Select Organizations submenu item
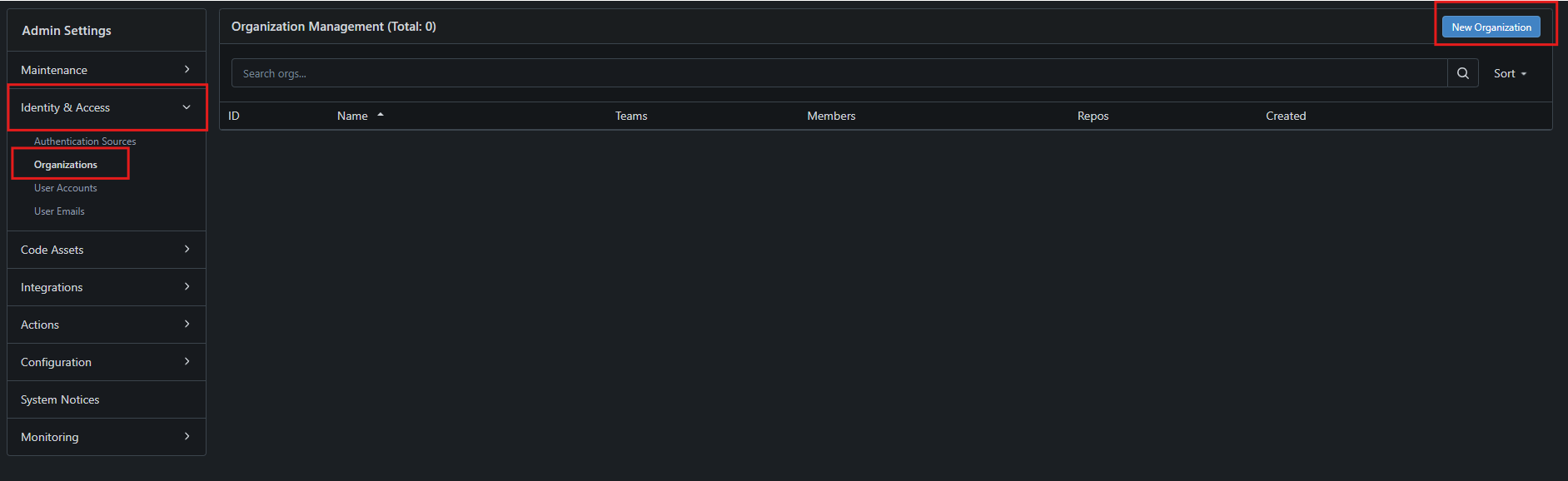The width and height of the screenshot is (1568, 481). [66, 165]
